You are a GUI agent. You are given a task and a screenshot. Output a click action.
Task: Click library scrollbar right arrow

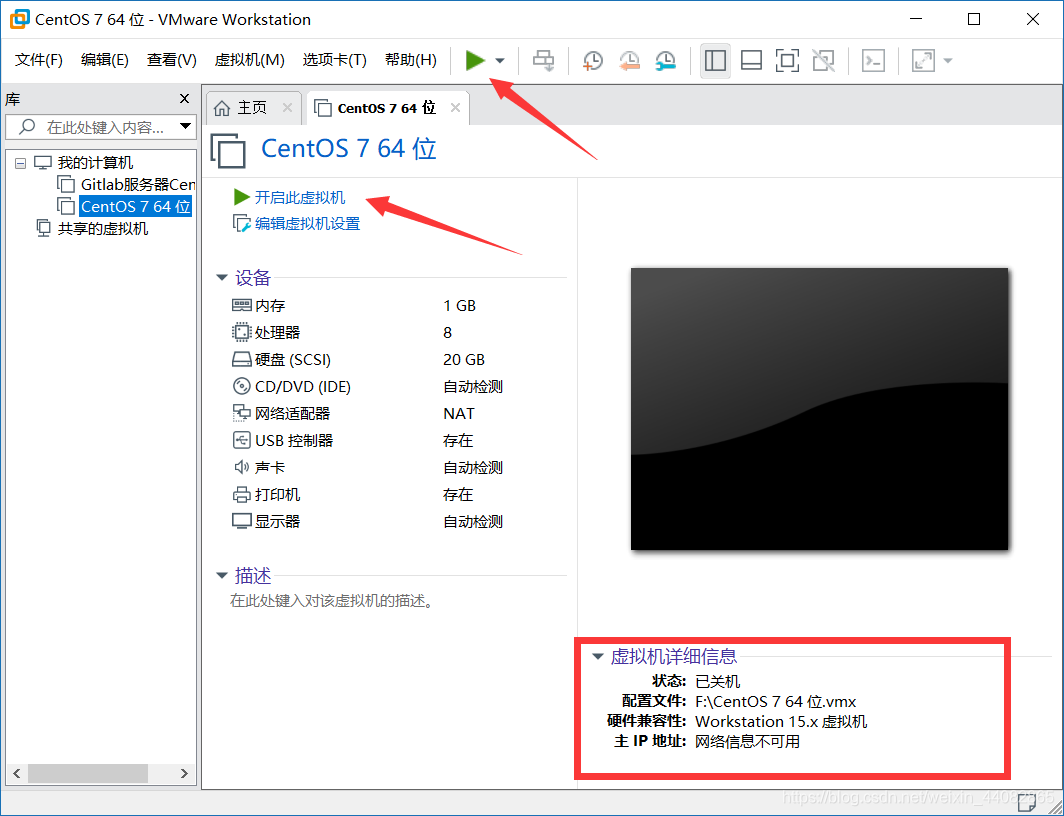coord(184,773)
